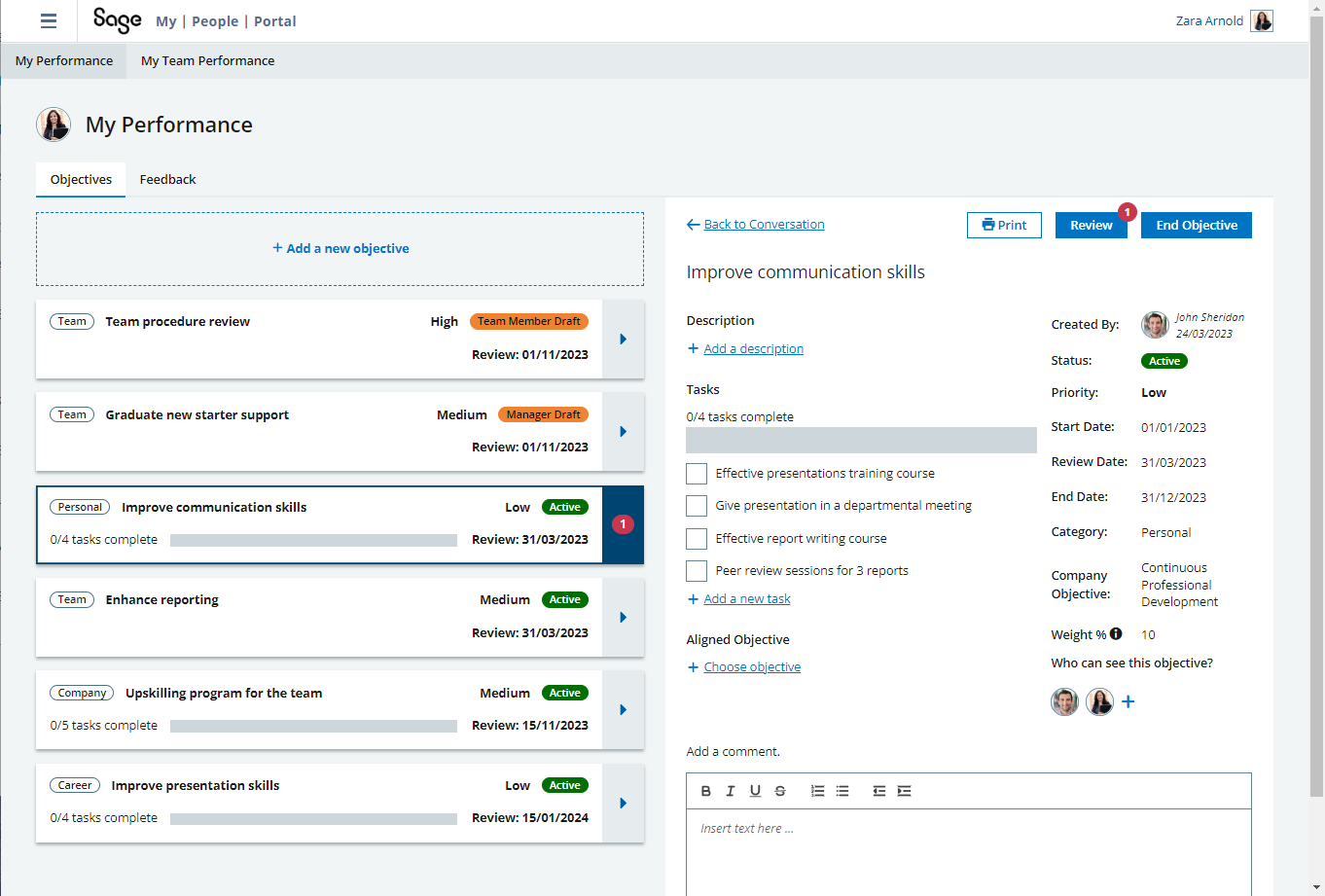This screenshot has width=1325, height=896.
Task: Expand the Team procedure review objective arrow
Action: (x=623, y=340)
